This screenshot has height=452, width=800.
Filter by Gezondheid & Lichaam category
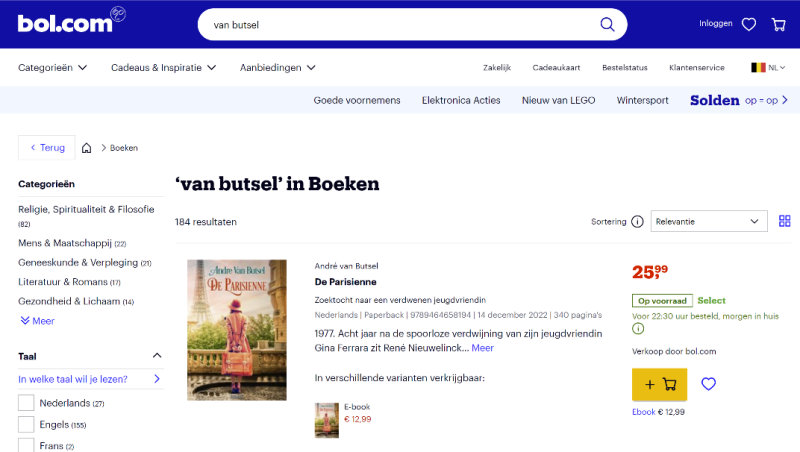coord(76,301)
